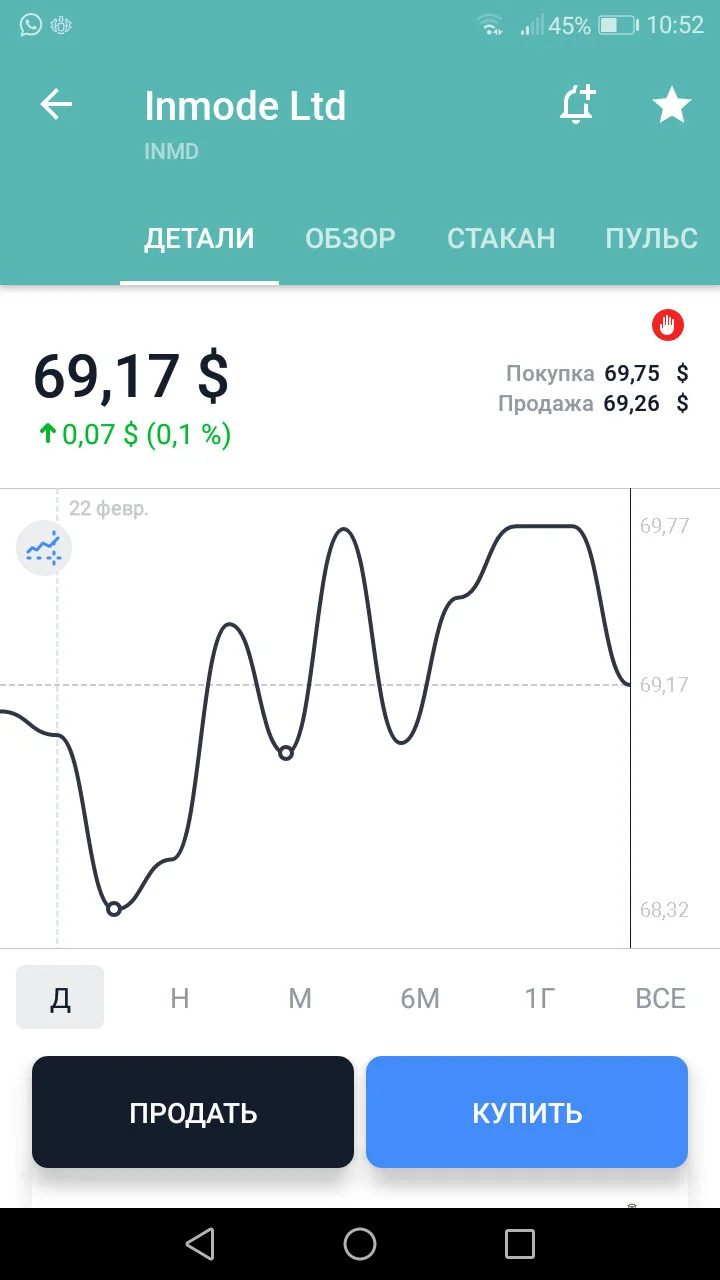Tap the Продажа 69,26 $ price

coord(593,404)
